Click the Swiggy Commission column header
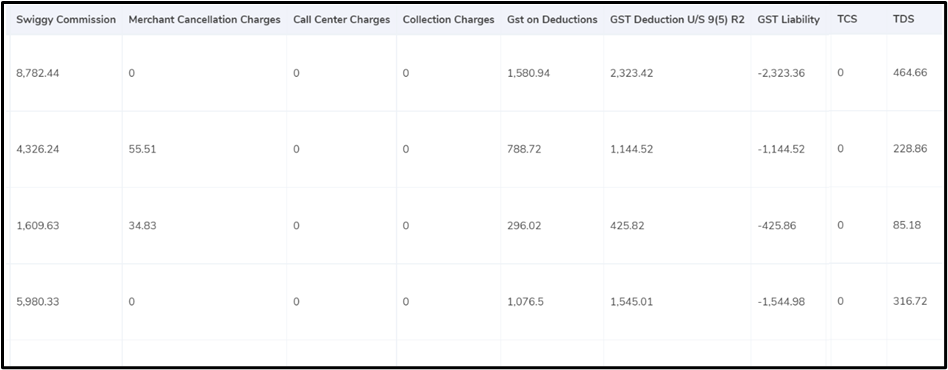The height and width of the screenshot is (370, 948). (66, 19)
